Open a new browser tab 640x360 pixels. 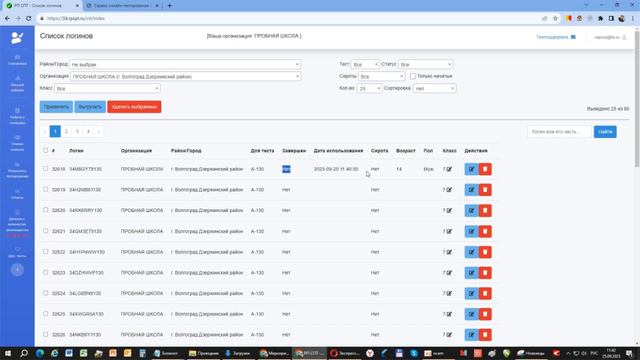point(169,6)
